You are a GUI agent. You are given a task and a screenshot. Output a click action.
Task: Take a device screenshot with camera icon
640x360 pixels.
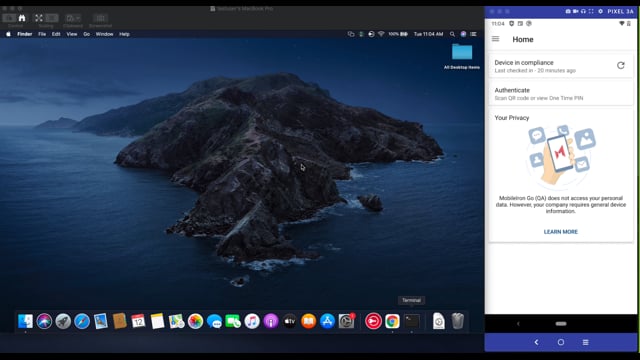click(568, 11)
